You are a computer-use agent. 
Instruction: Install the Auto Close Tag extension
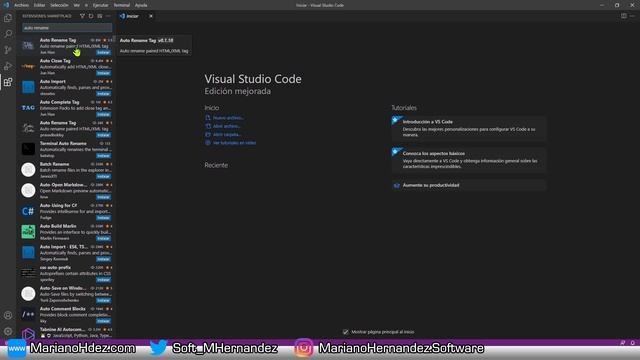click(103, 73)
